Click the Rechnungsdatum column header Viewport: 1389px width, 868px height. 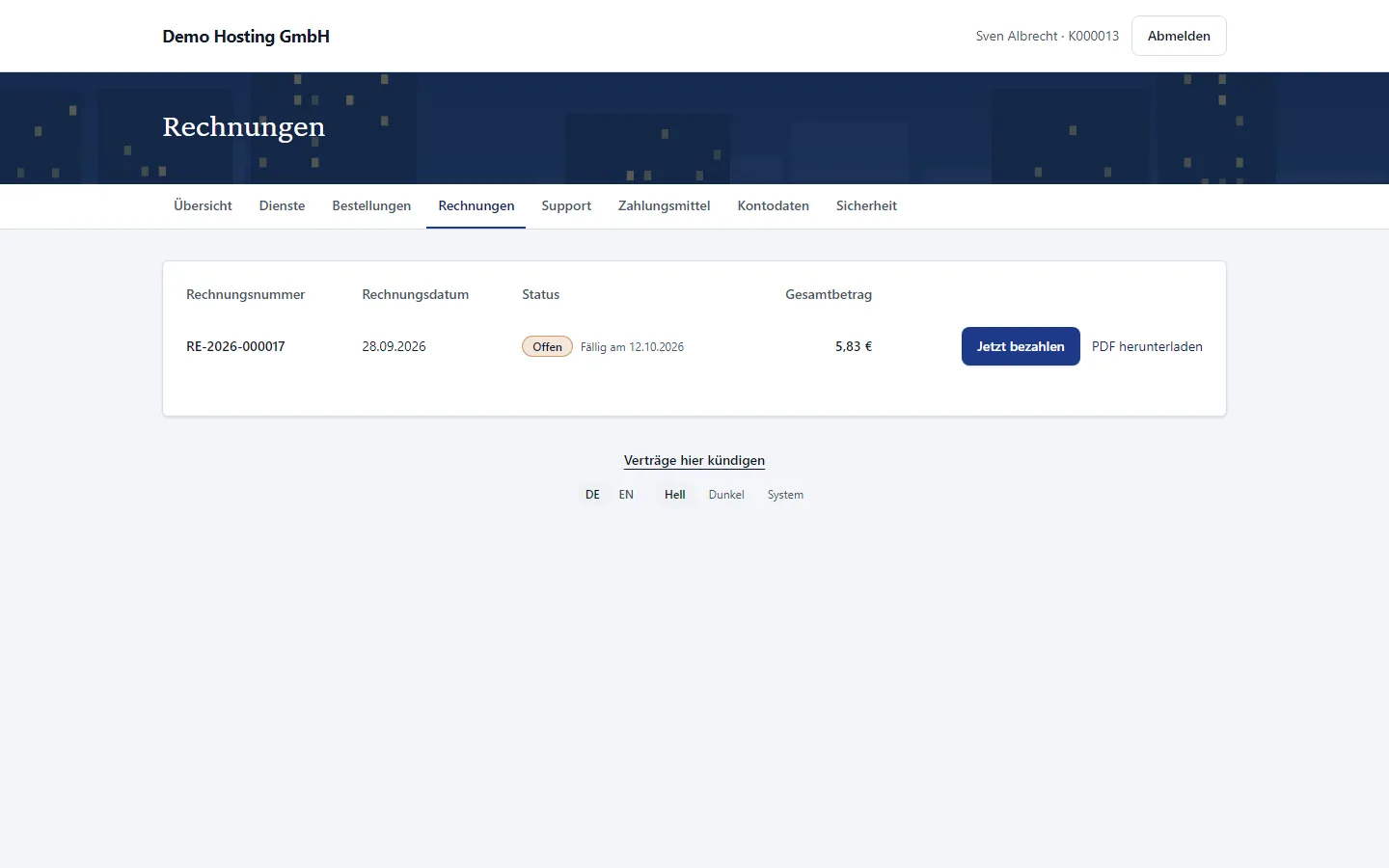(x=415, y=294)
